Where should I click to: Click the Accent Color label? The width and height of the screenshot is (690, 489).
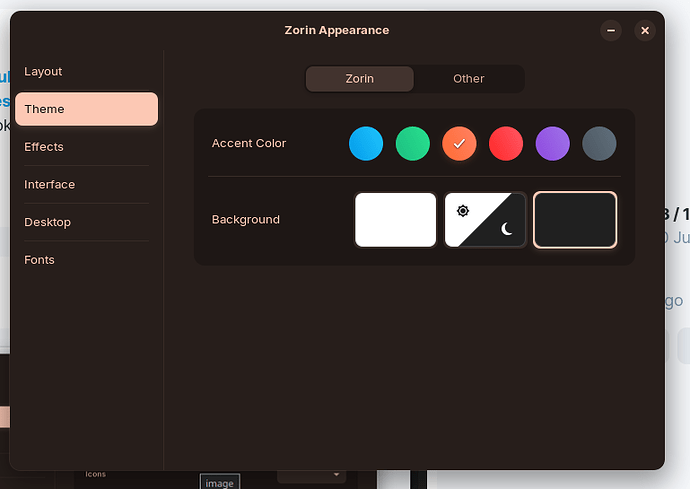pos(249,143)
